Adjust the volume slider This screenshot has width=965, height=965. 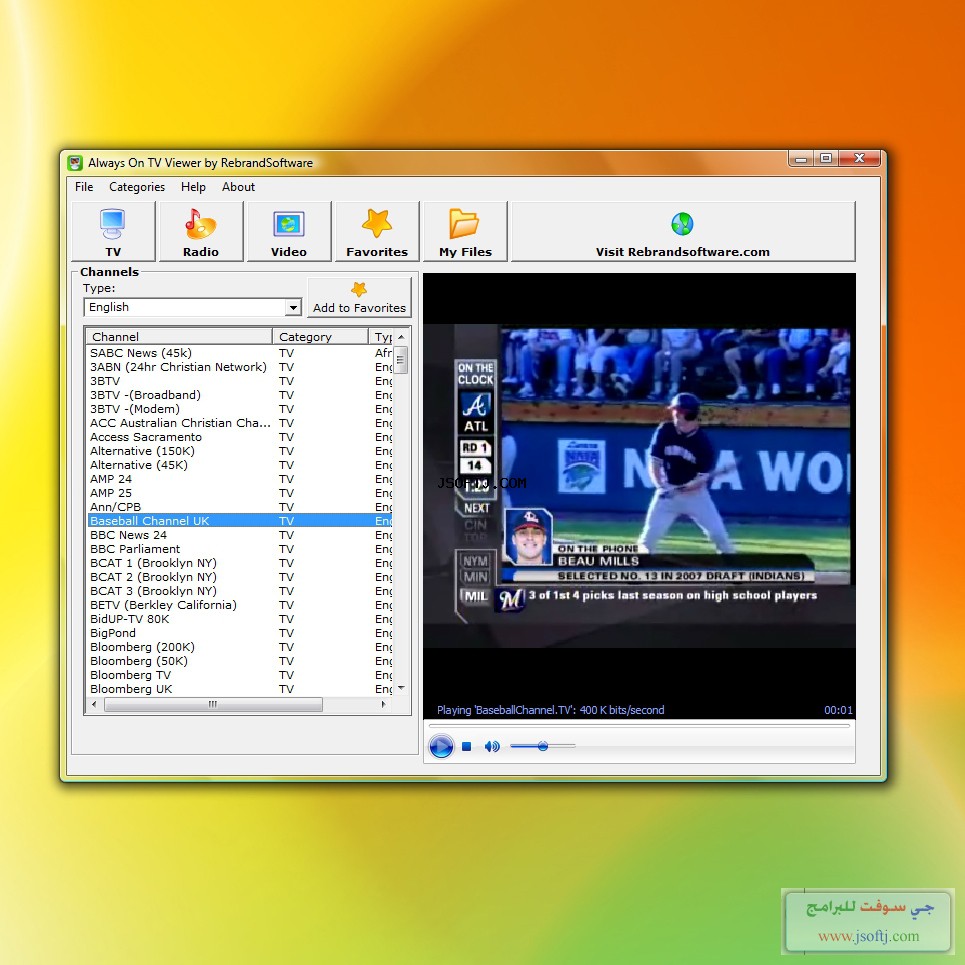coord(542,746)
